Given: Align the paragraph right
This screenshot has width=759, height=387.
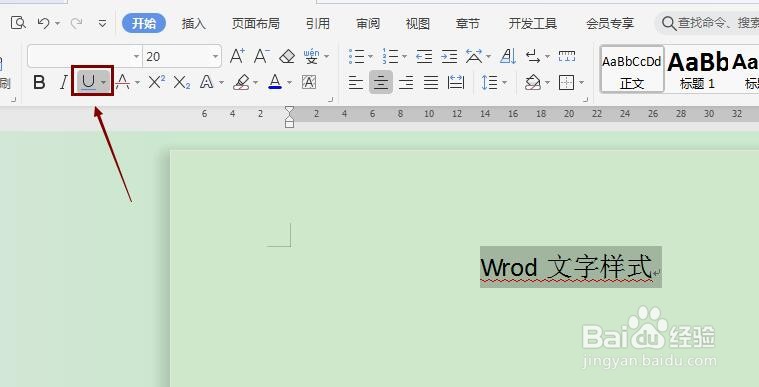Looking at the screenshot, I should tap(406, 82).
